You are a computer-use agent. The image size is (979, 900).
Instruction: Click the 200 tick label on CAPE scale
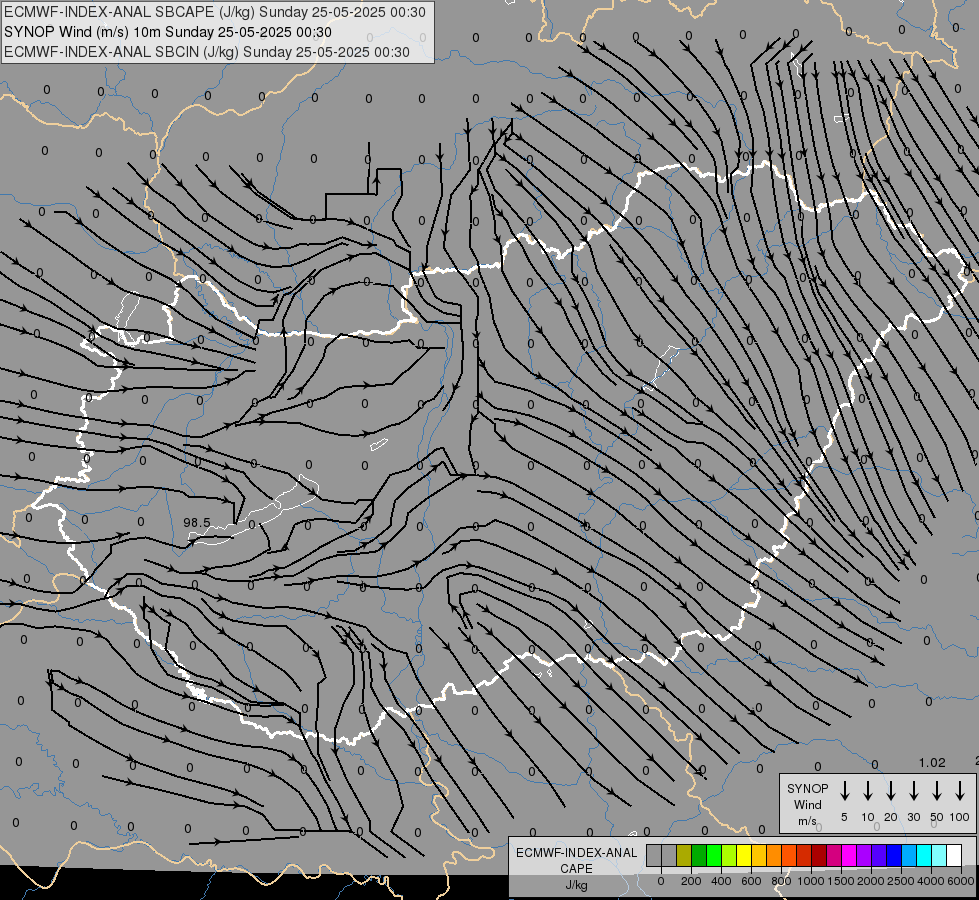(x=691, y=881)
